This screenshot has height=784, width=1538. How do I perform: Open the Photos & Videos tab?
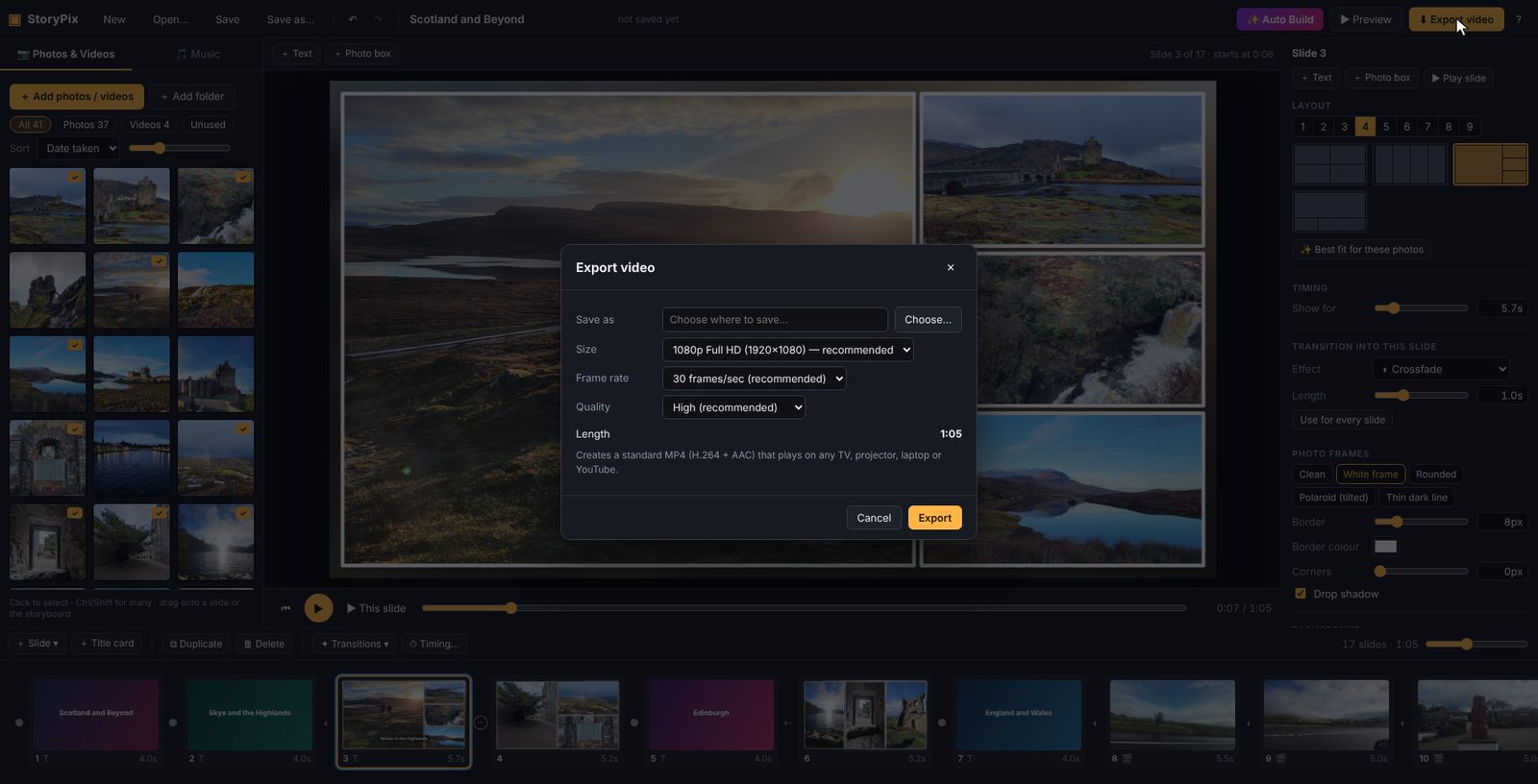tap(66, 55)
